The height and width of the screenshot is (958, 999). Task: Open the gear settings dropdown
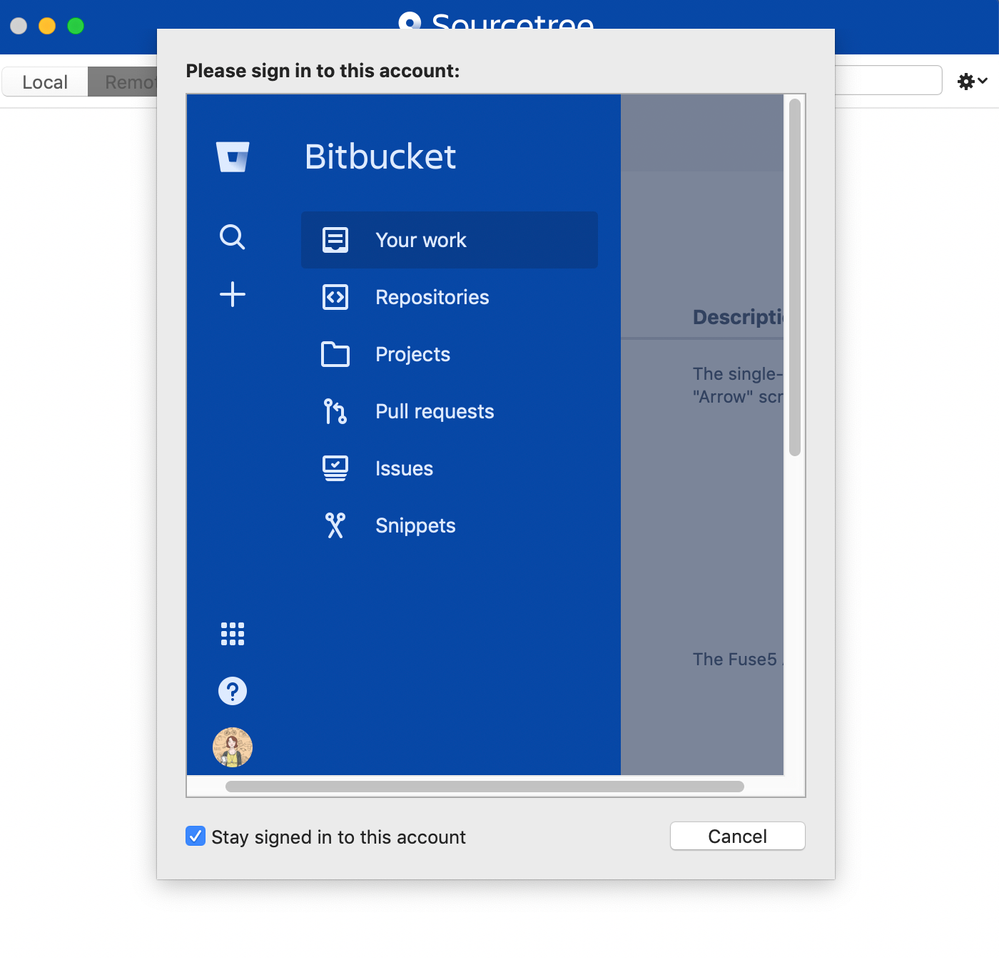(x=972, y=82)
